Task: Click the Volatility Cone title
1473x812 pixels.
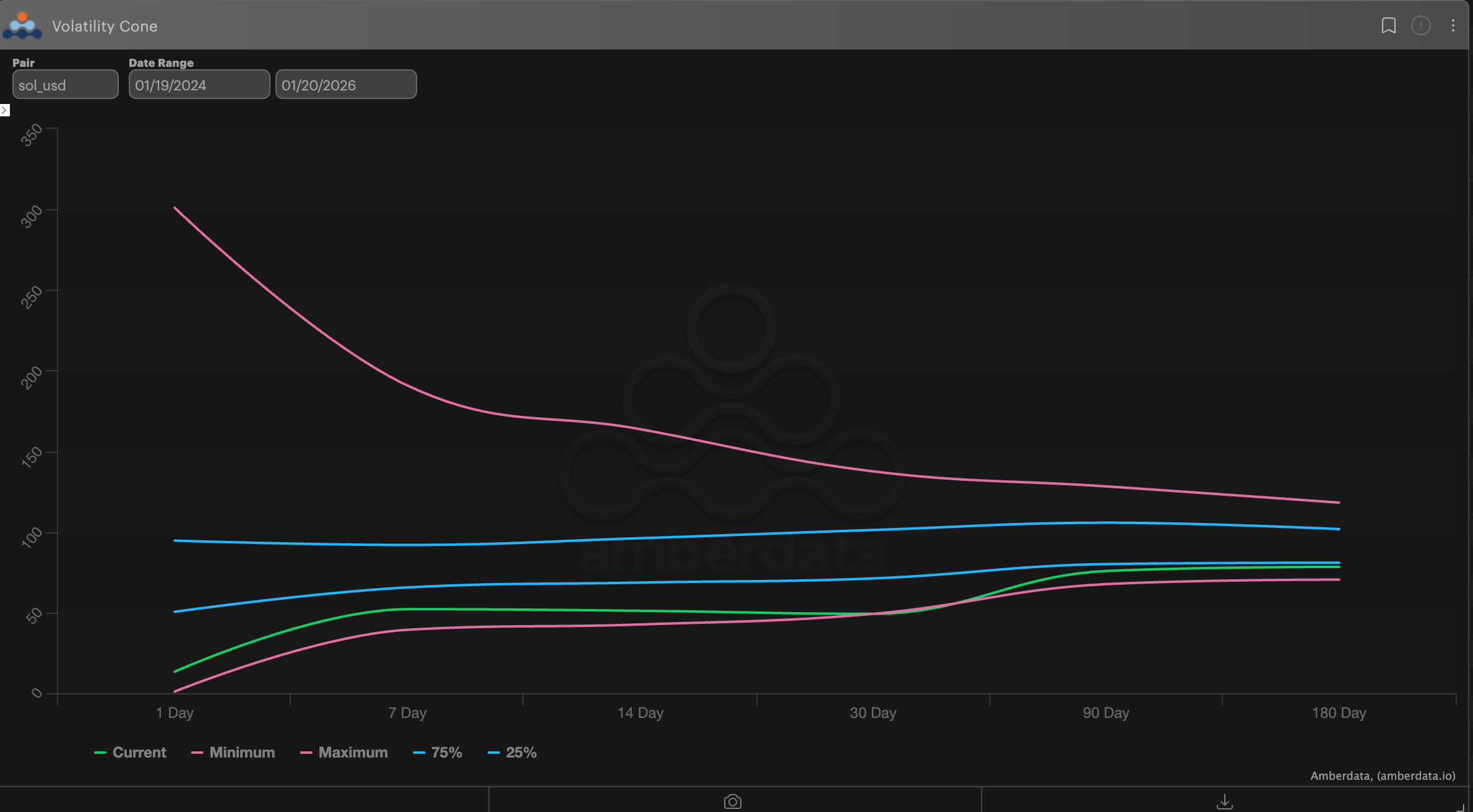Action: (x=105, y=26)
